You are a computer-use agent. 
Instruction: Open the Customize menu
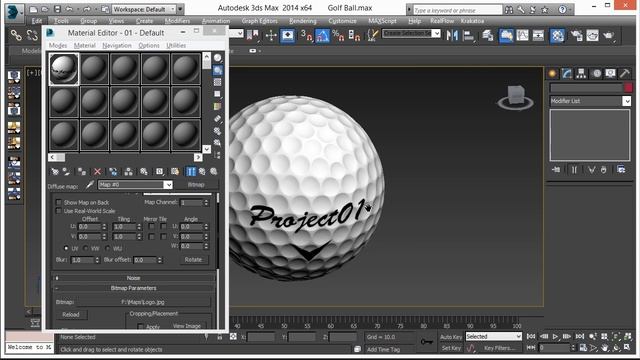[x=342, y=21]
